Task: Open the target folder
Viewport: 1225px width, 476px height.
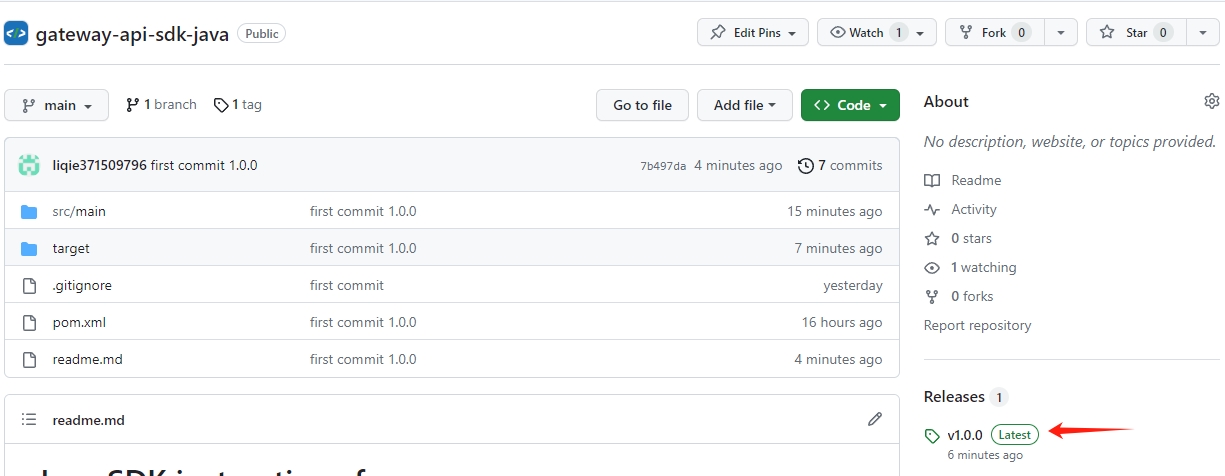Action: [x=71, y=248]
